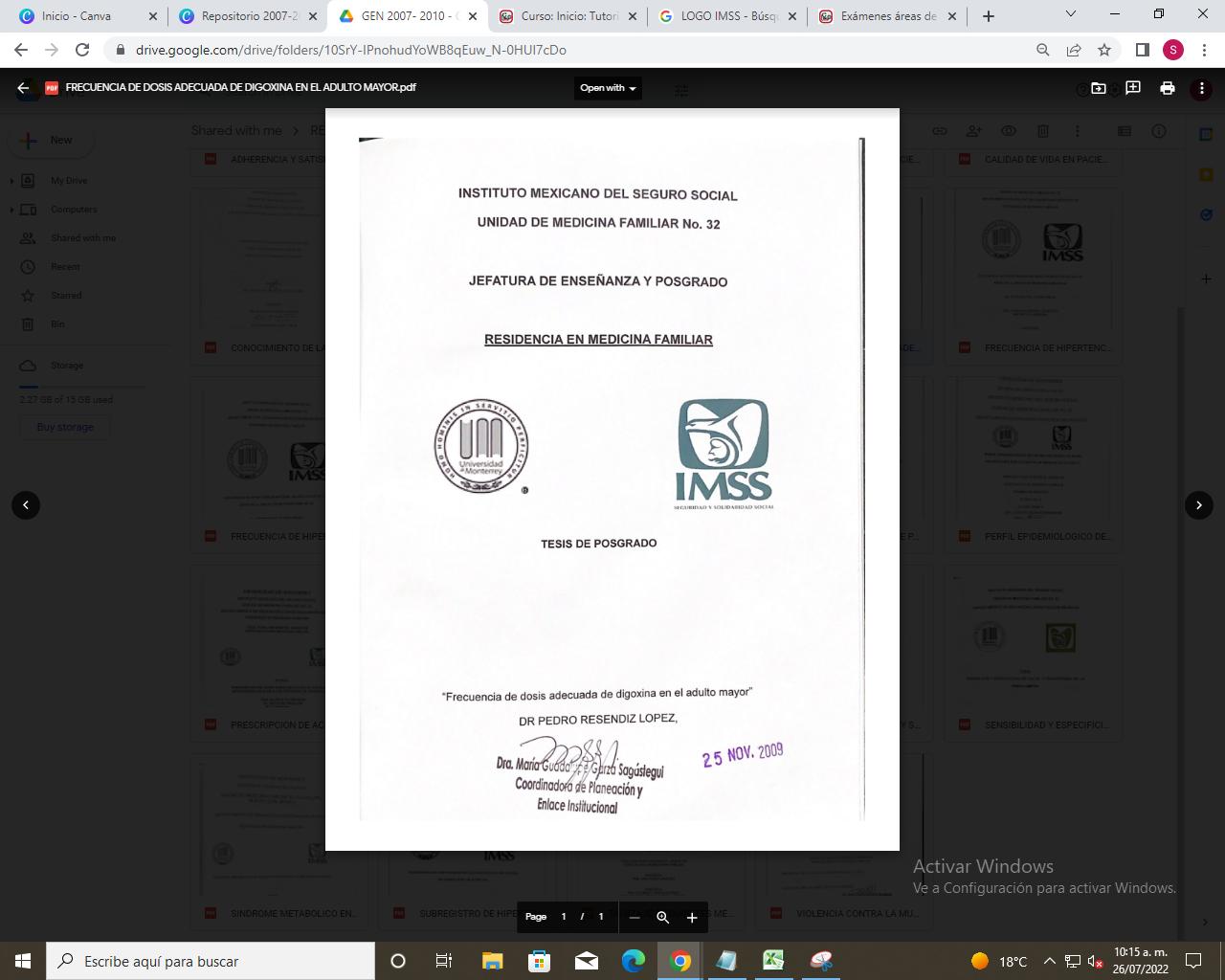This screenshot has height=980, width=1225.
Task: Go forward in the browser
Action: pos(52,50)
